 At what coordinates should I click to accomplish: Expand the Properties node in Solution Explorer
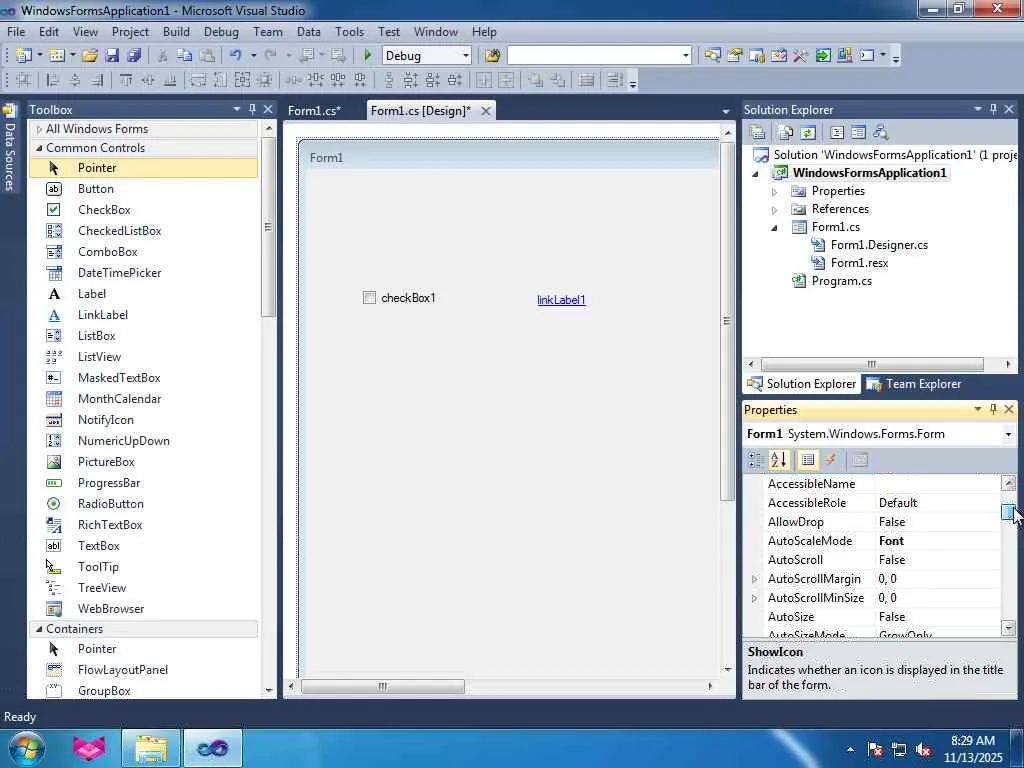(x=774, y=192)
